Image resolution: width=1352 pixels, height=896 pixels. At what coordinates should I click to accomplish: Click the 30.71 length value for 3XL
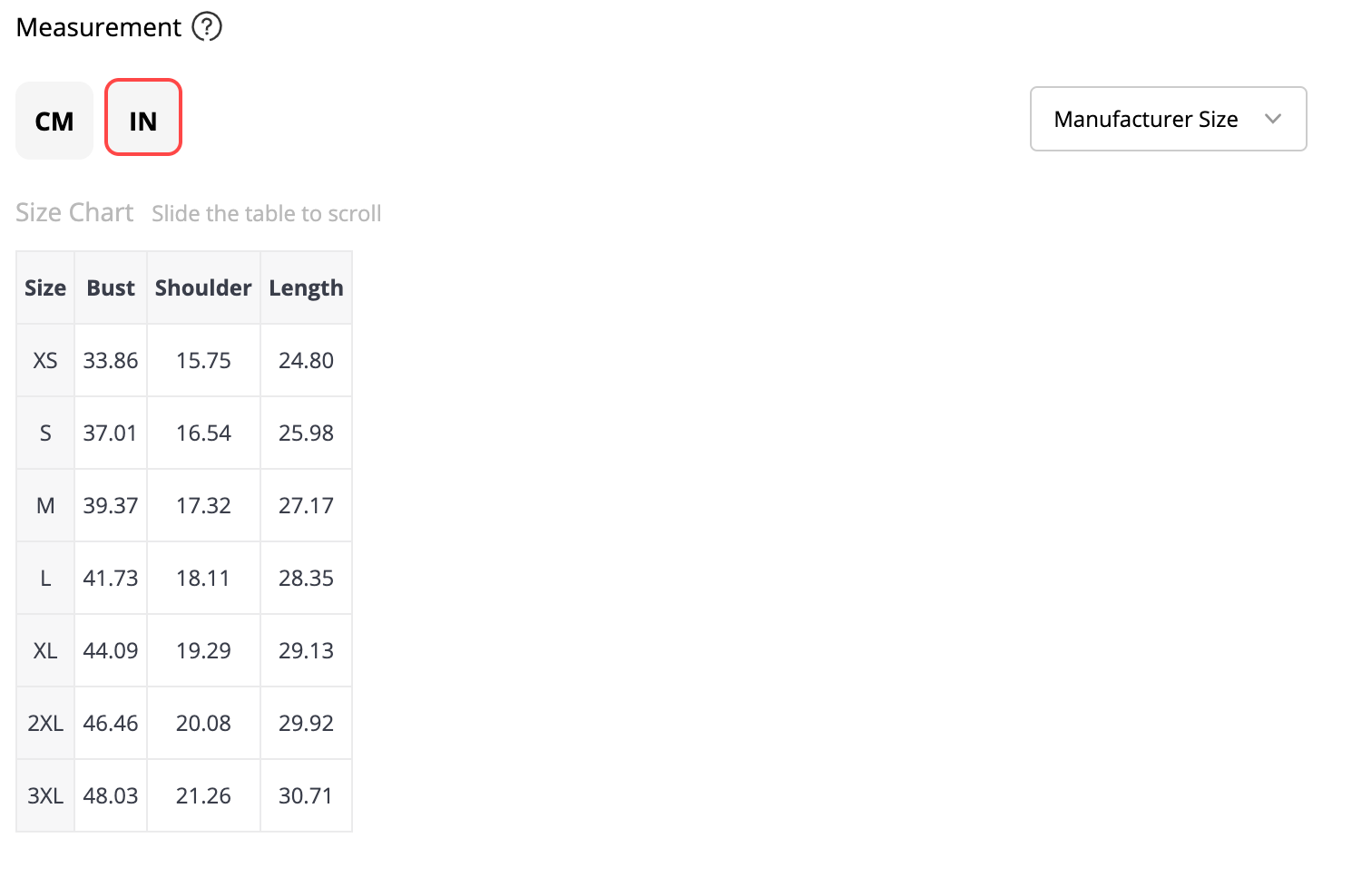[306, 795]
